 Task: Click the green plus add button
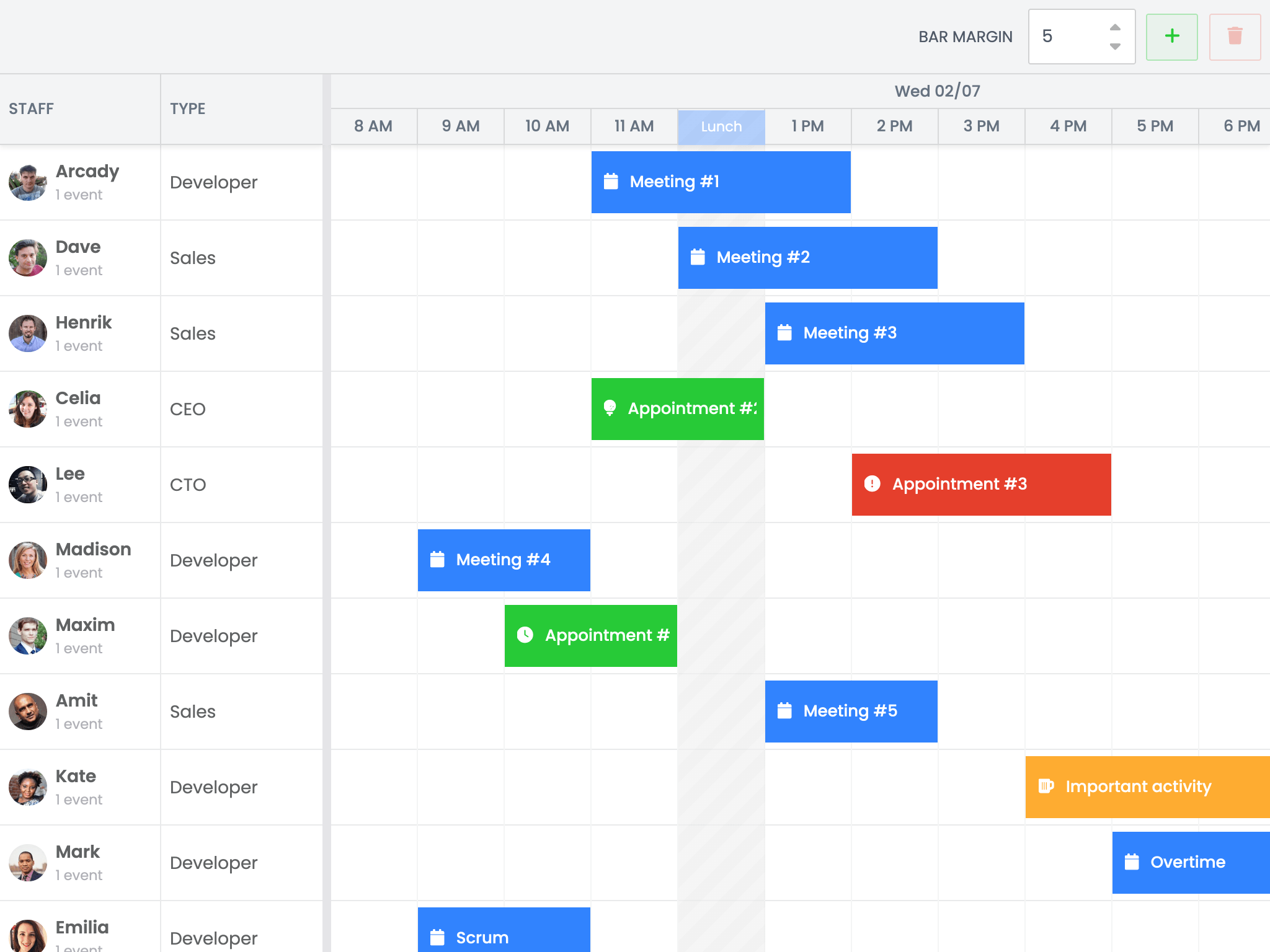(x=1171, y=37)
